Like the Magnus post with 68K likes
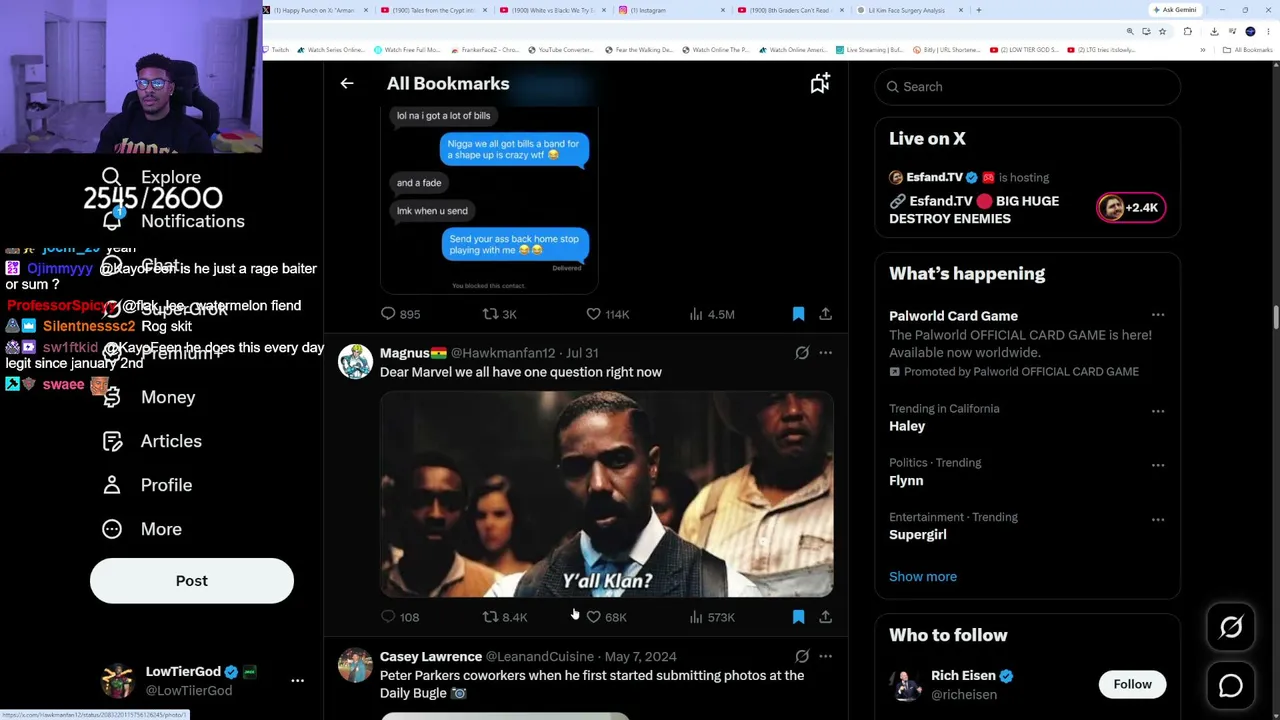1280x720 pixels. tap(593, 617)
